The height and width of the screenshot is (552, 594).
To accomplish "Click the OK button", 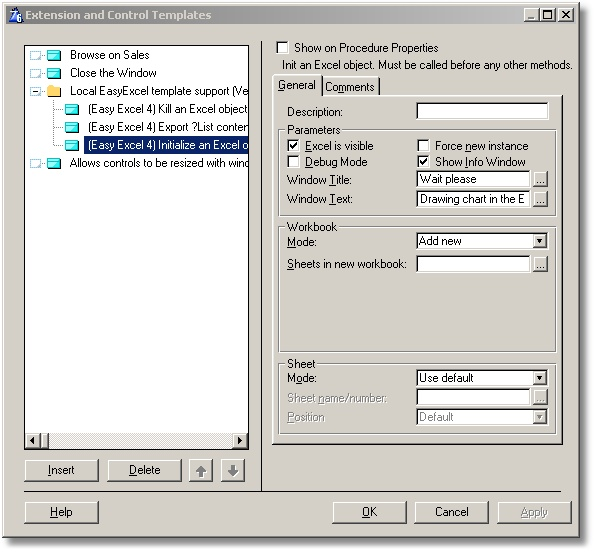I will [369, 512].
